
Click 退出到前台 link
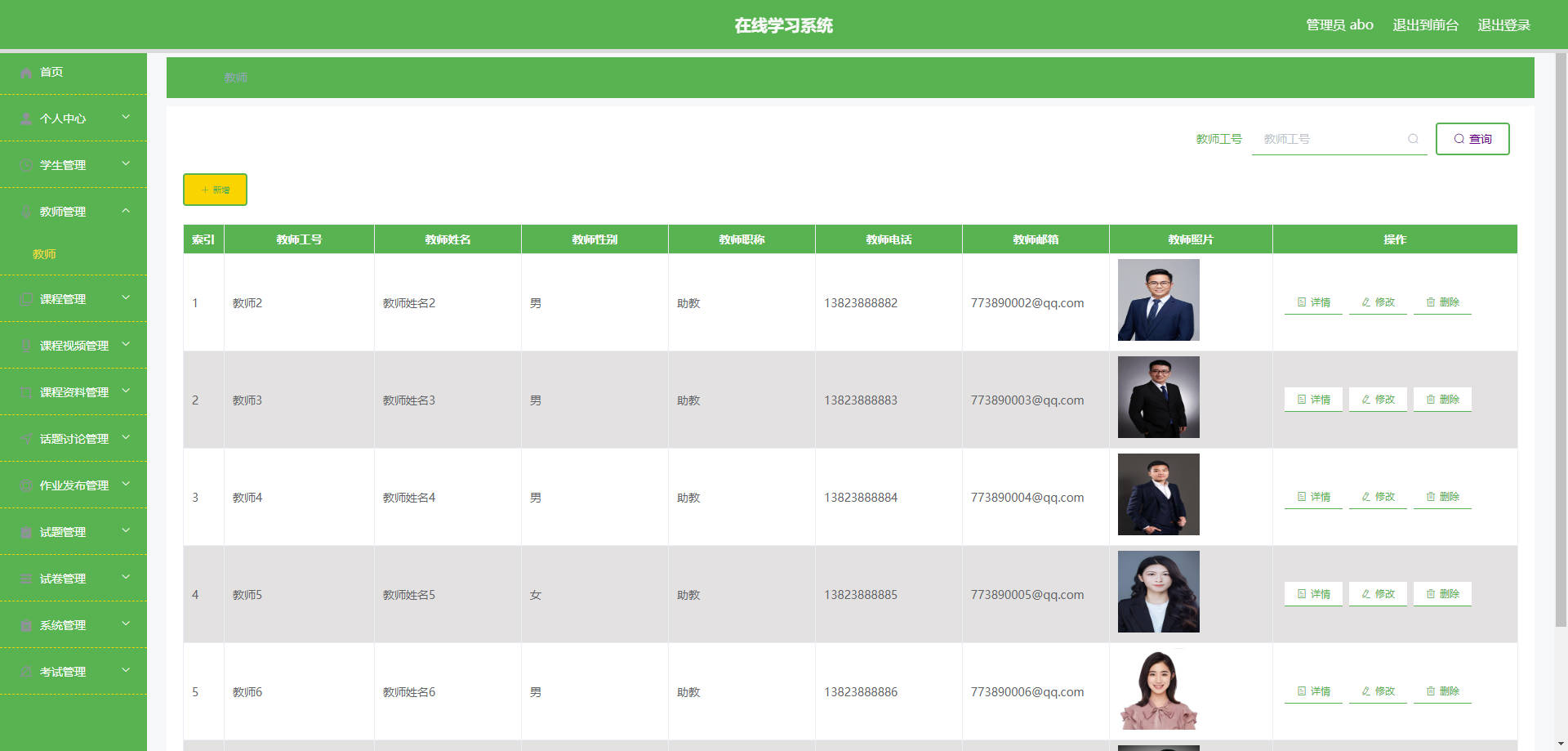1425,25
